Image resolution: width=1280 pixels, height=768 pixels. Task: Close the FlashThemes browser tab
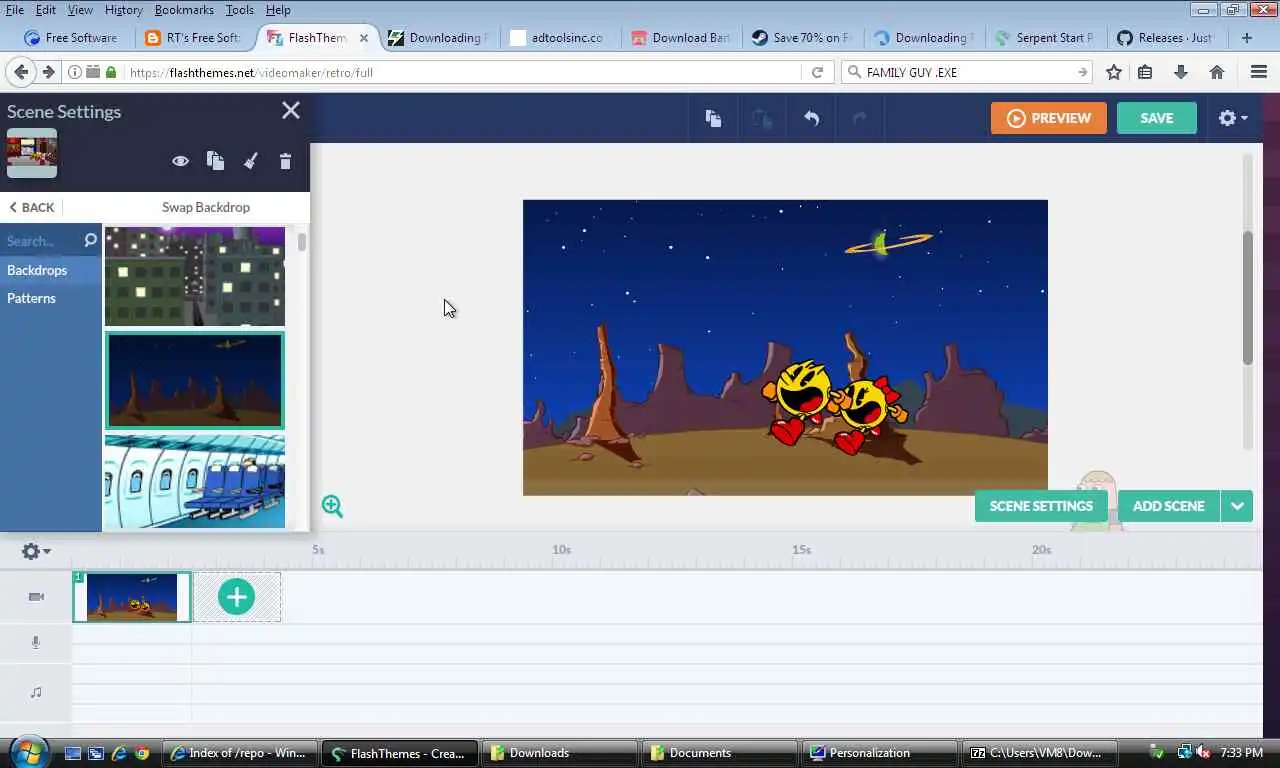[x=364, y=38]
